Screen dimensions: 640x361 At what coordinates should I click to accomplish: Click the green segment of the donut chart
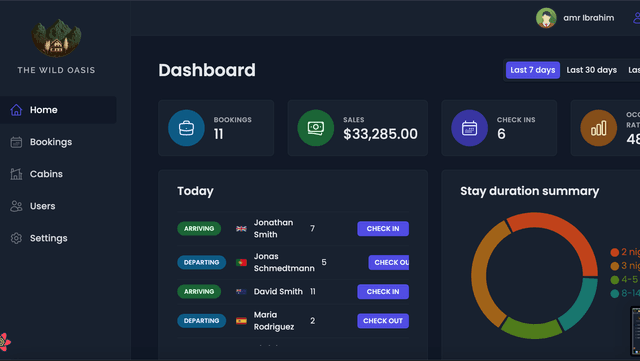pyautogui.click(x=532, y=330)
